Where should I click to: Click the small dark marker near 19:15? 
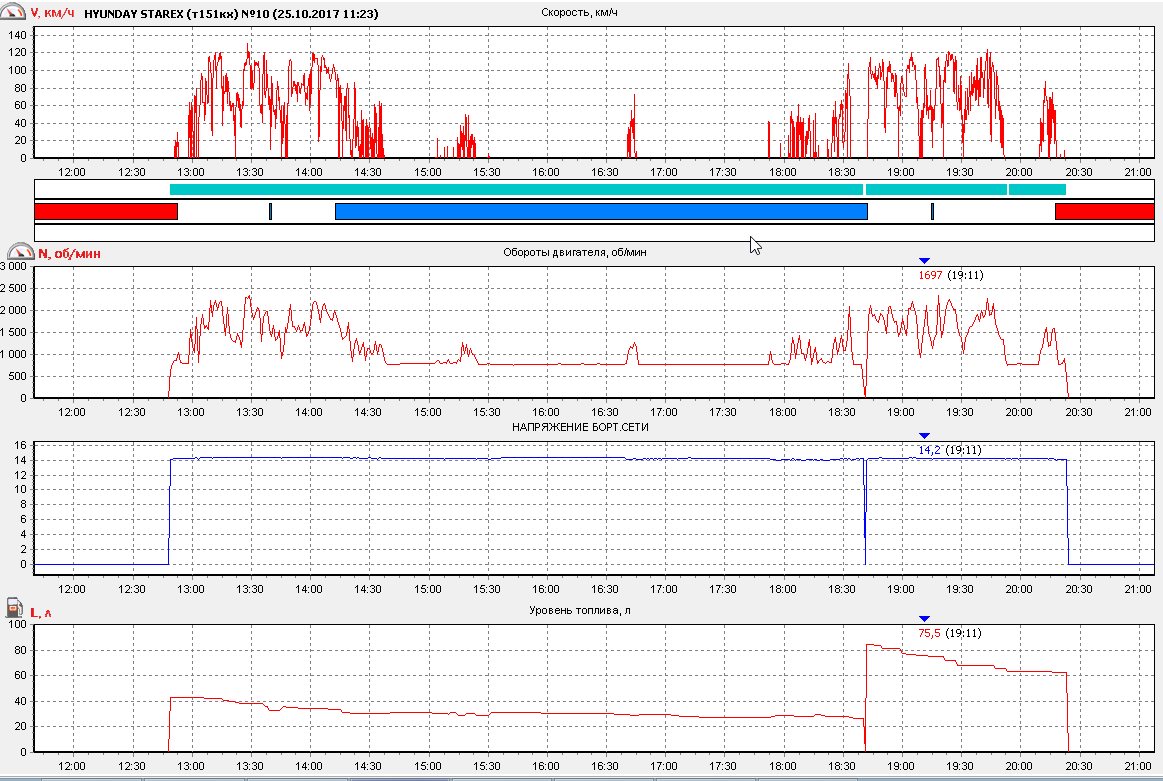[932, 211]
